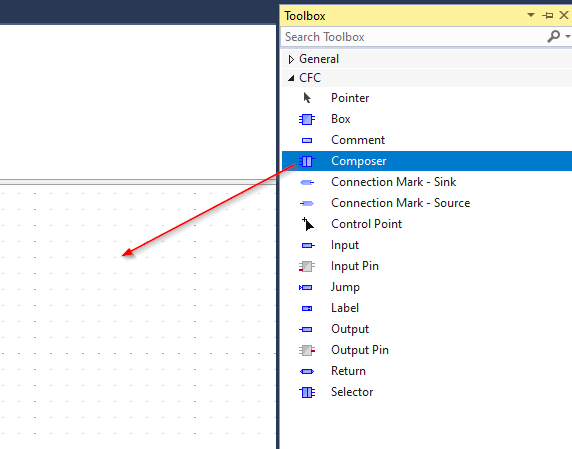572x449 pixels.
Task: Click the Connection Mark - Sink icon
Action: pyautogui.click(x=307, y=182)
